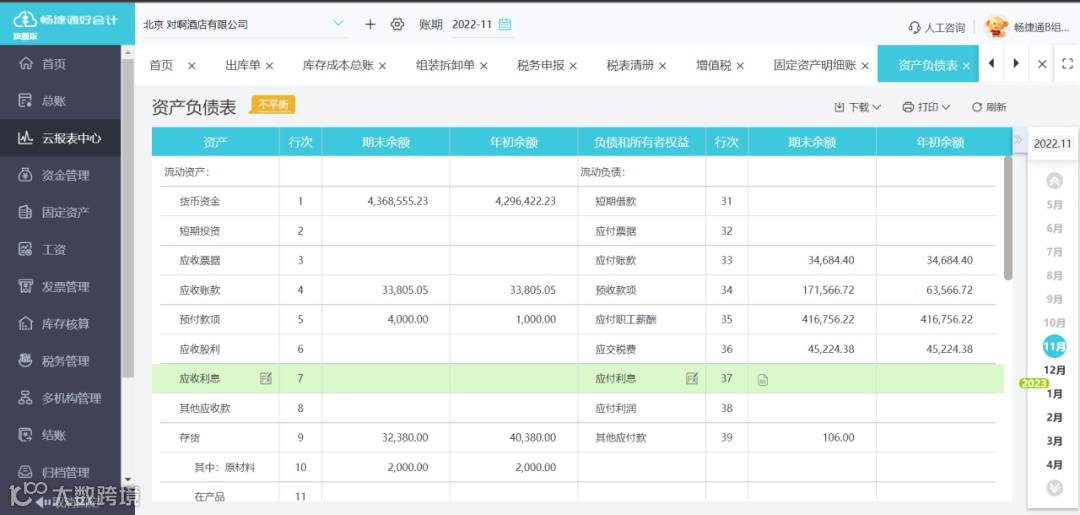Click the 不平衡 warning badge

point(274,105)
